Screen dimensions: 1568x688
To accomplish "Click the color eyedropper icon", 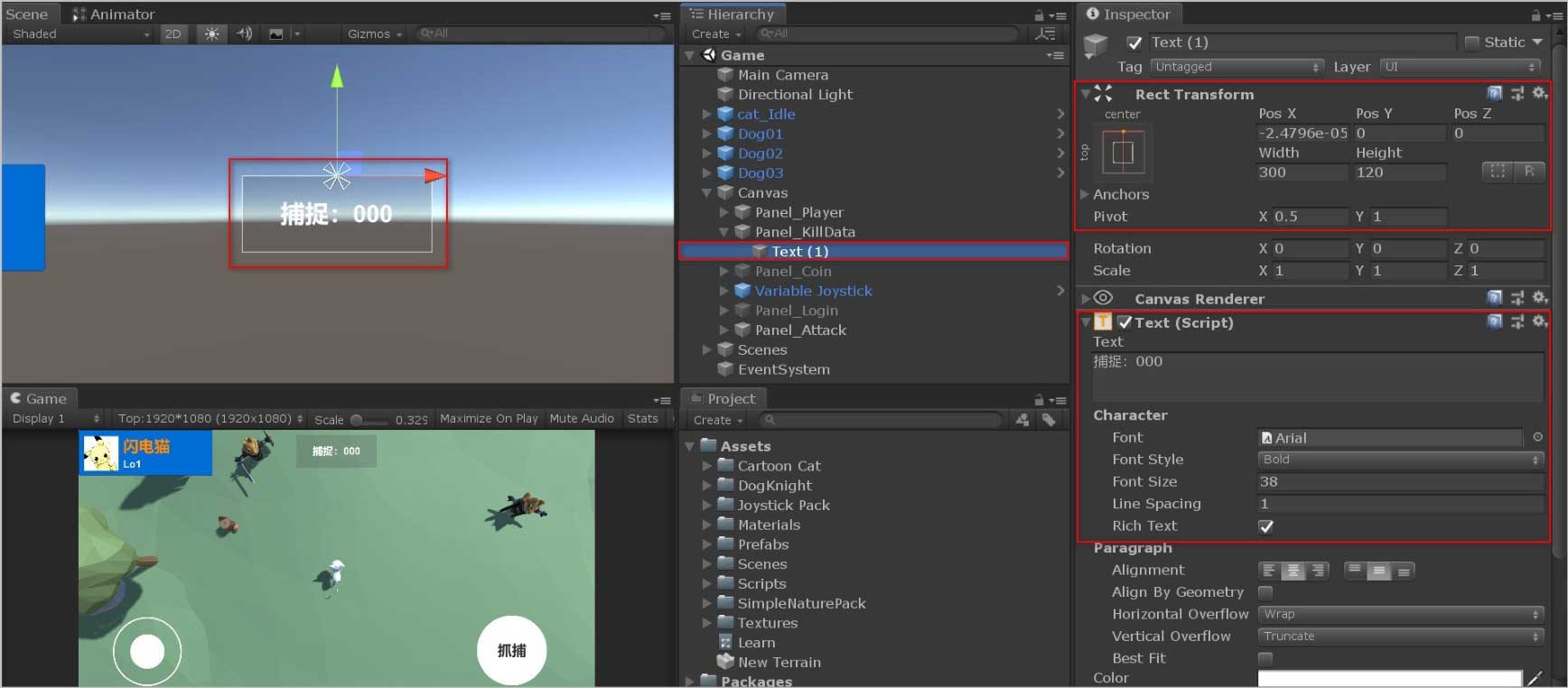I will [x=1535, y=678].
